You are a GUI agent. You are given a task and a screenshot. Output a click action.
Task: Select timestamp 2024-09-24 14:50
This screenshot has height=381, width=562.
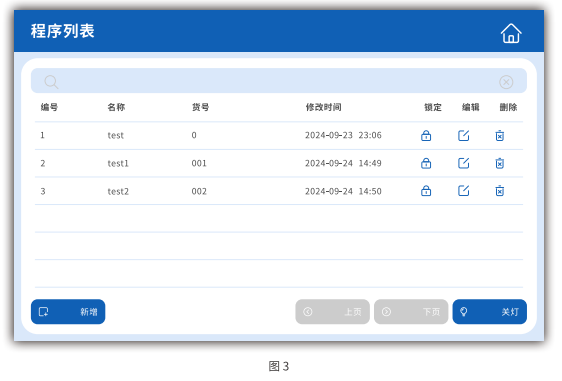tap(343, 191)
